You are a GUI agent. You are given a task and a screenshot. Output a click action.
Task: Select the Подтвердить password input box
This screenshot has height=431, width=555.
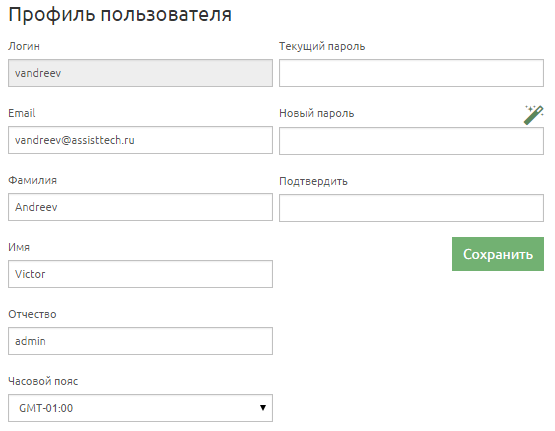(411, 208)
